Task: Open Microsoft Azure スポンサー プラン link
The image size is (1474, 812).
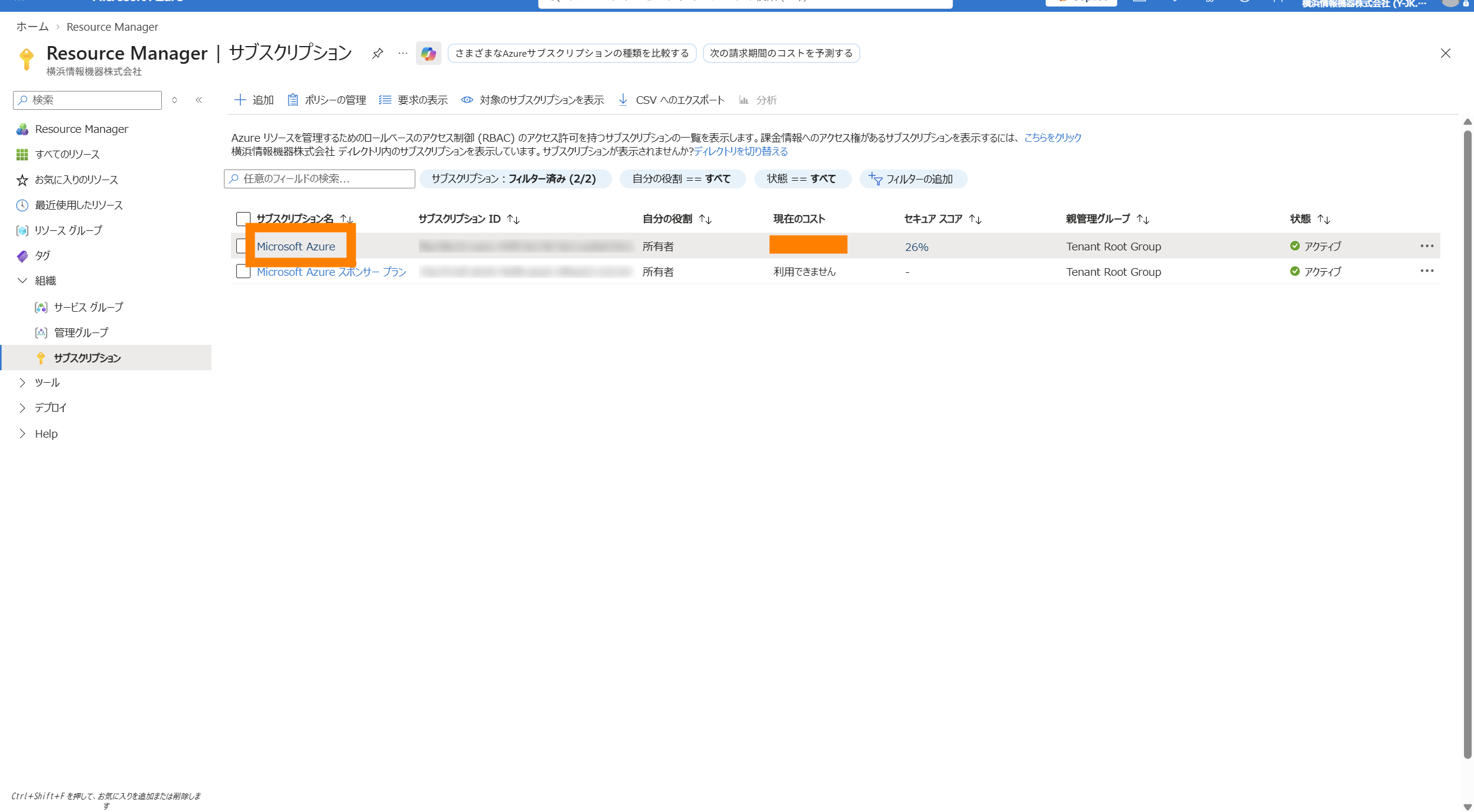Action: (331, 272)
